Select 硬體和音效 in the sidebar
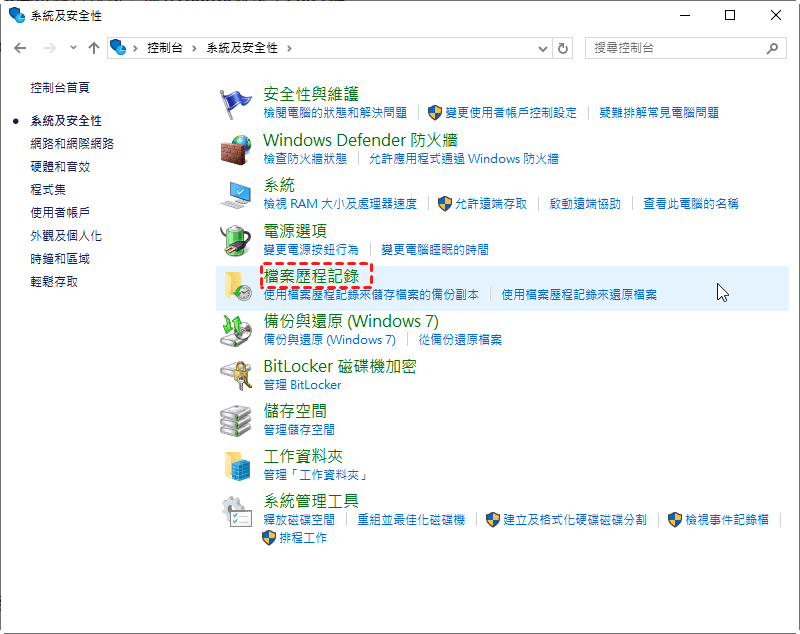 60,166
